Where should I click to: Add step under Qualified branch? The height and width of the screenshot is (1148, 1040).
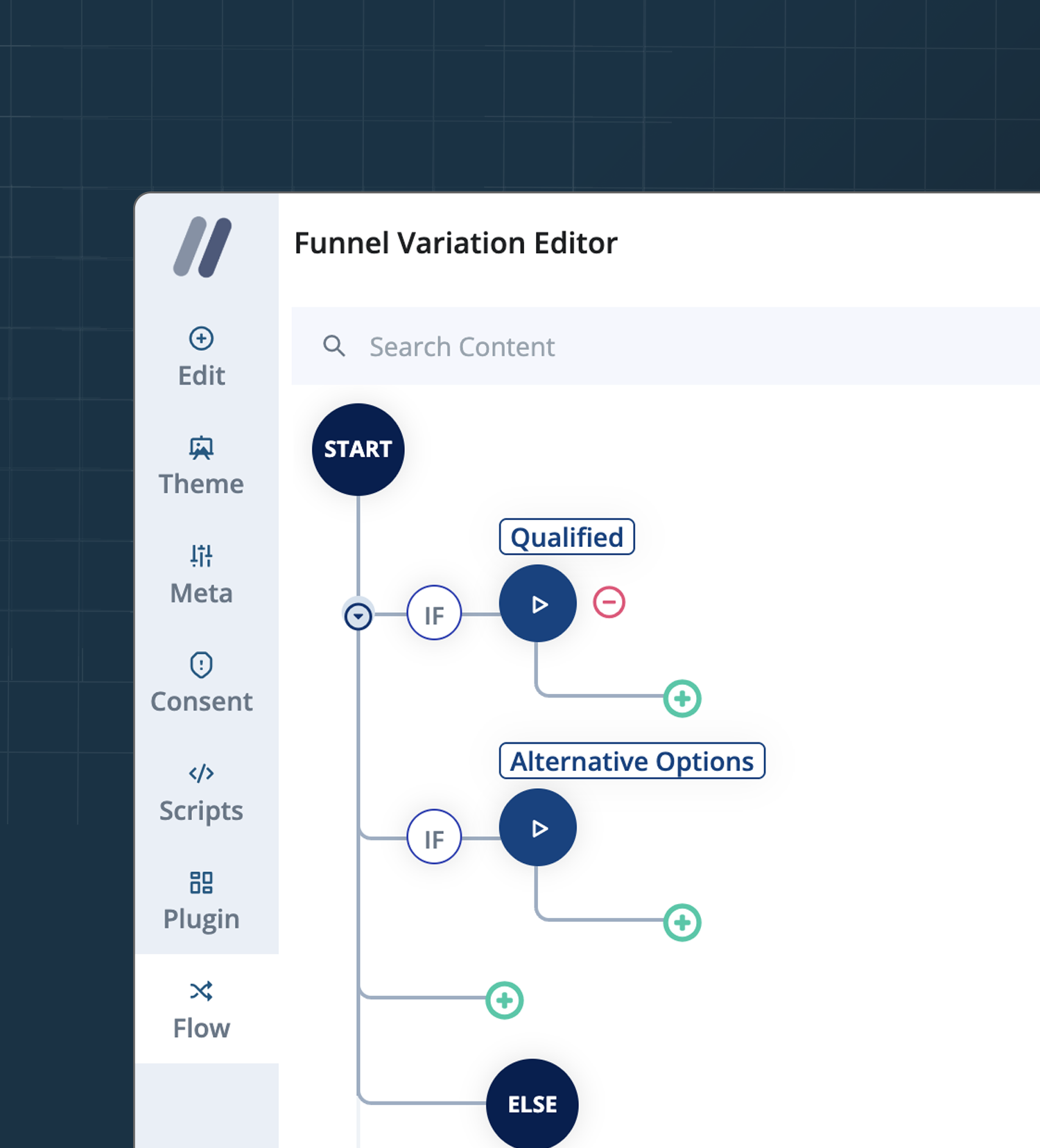(x=682, y=699)
